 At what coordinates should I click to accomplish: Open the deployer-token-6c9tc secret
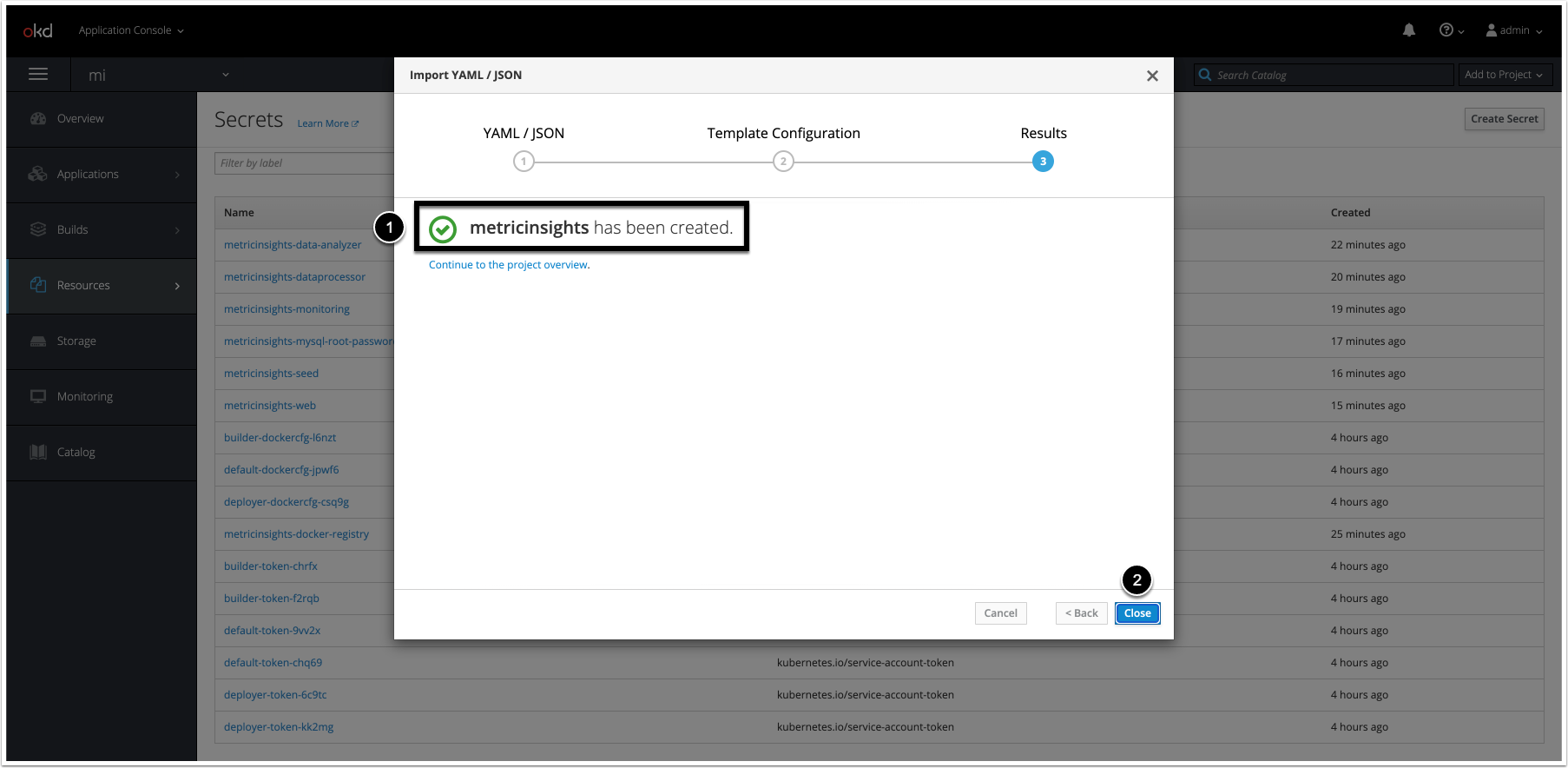click(275, 695)
